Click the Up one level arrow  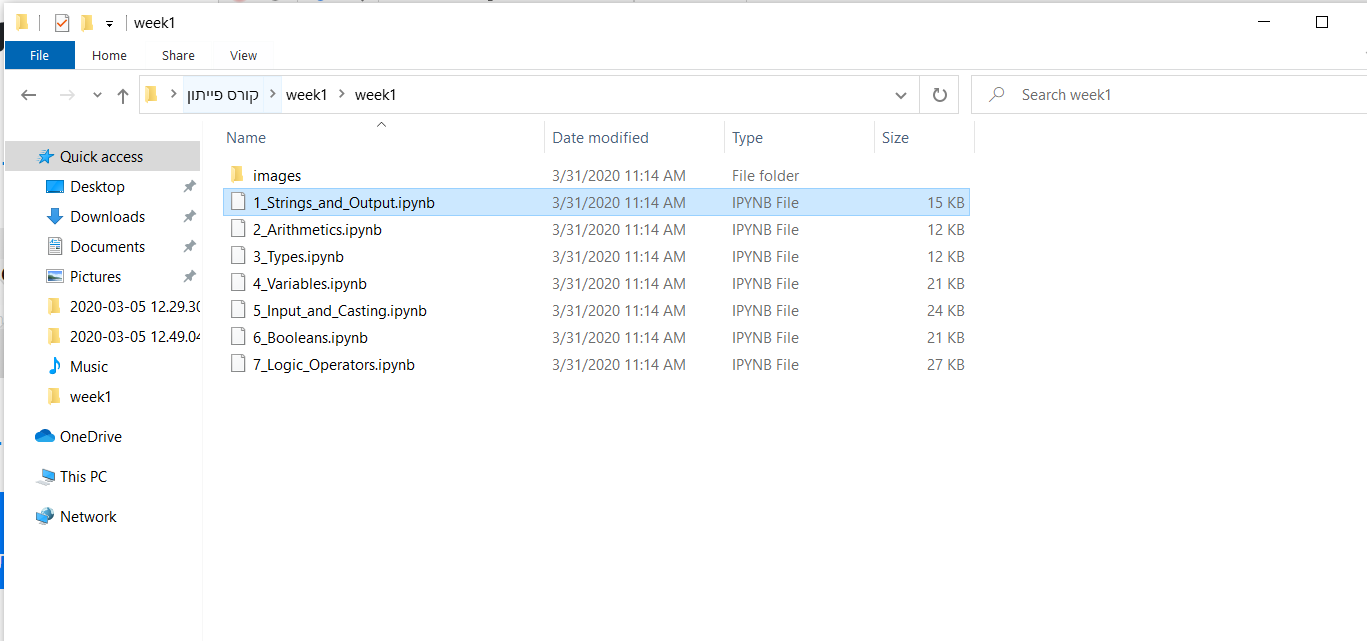[x=123, y=95]
